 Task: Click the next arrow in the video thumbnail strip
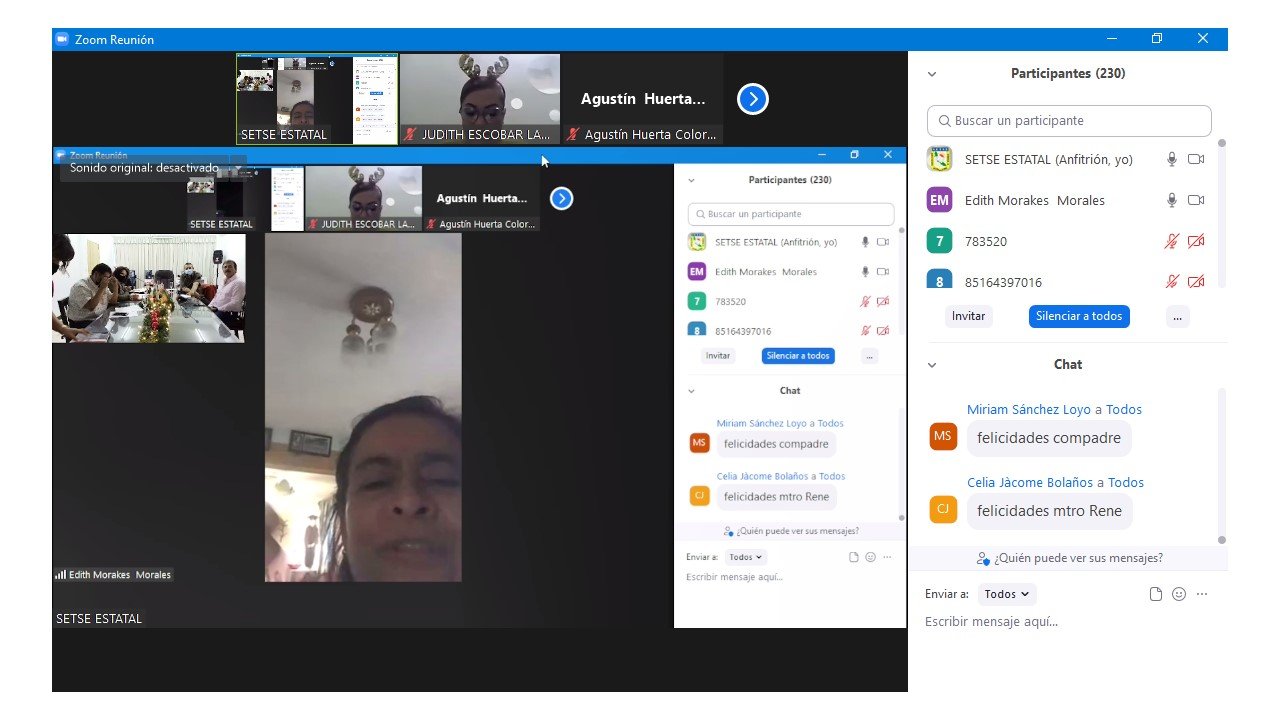tap(752, 99)
